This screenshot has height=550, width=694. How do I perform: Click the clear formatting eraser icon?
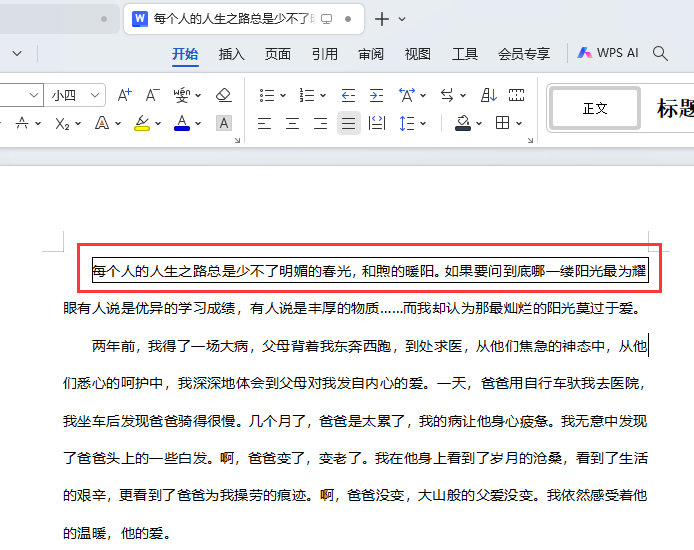224,95
